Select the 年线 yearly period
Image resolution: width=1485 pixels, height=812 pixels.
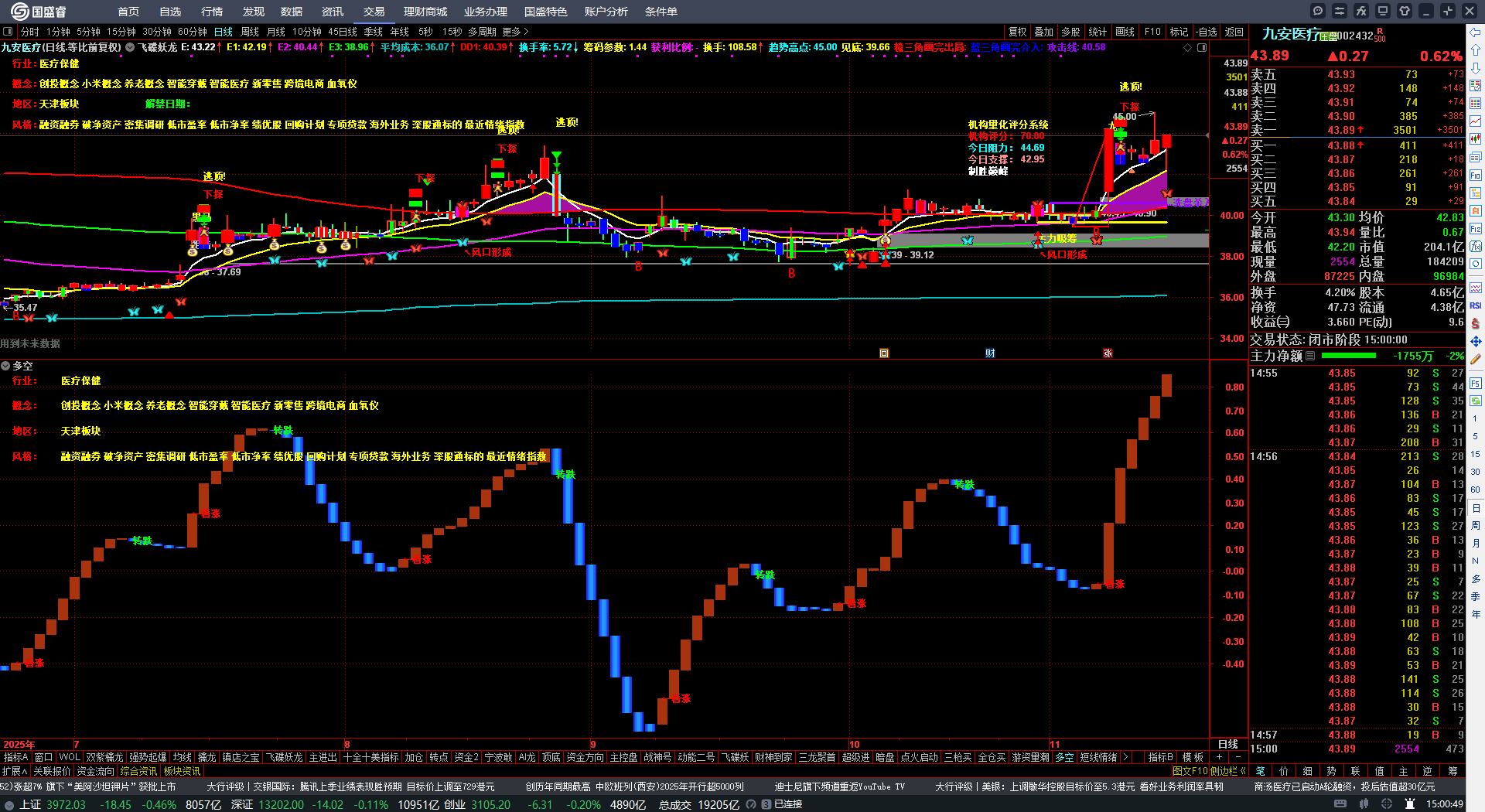400,32
